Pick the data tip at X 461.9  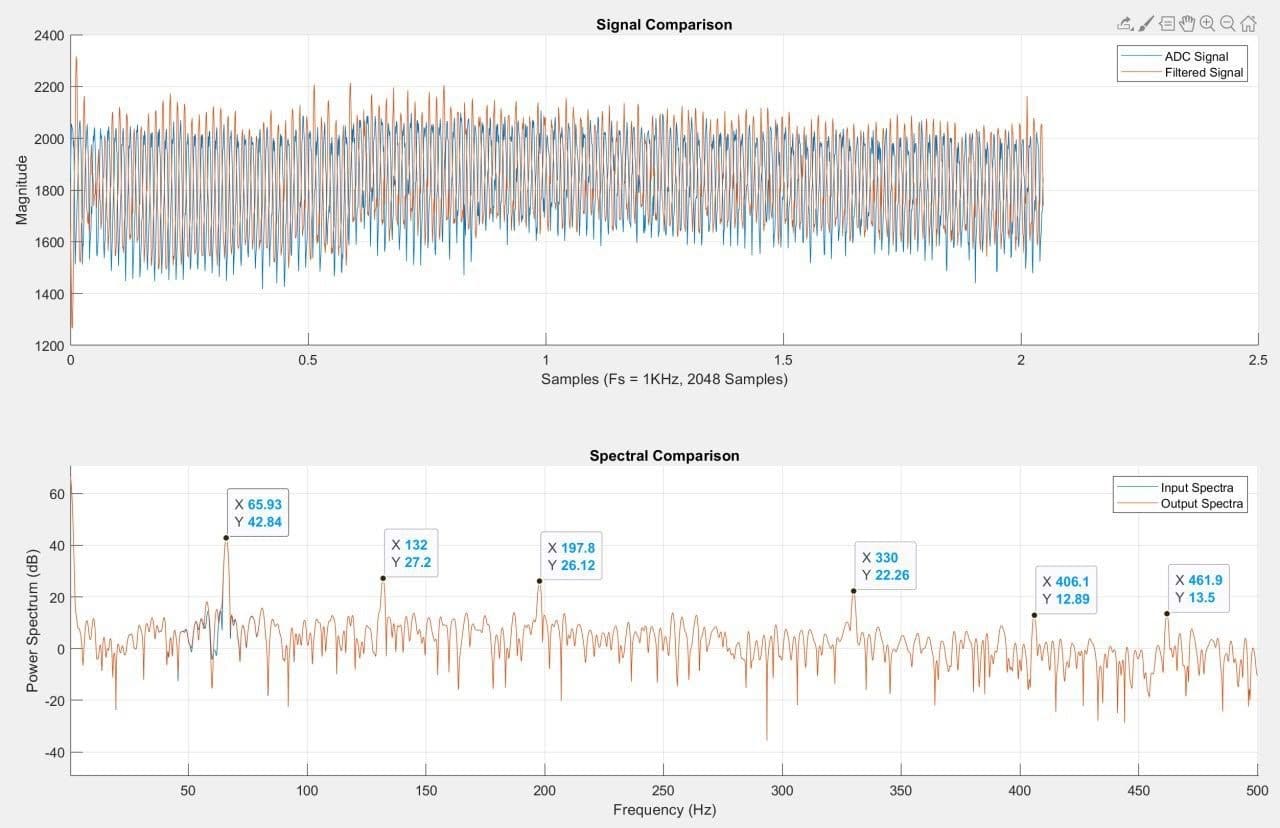1198,589
